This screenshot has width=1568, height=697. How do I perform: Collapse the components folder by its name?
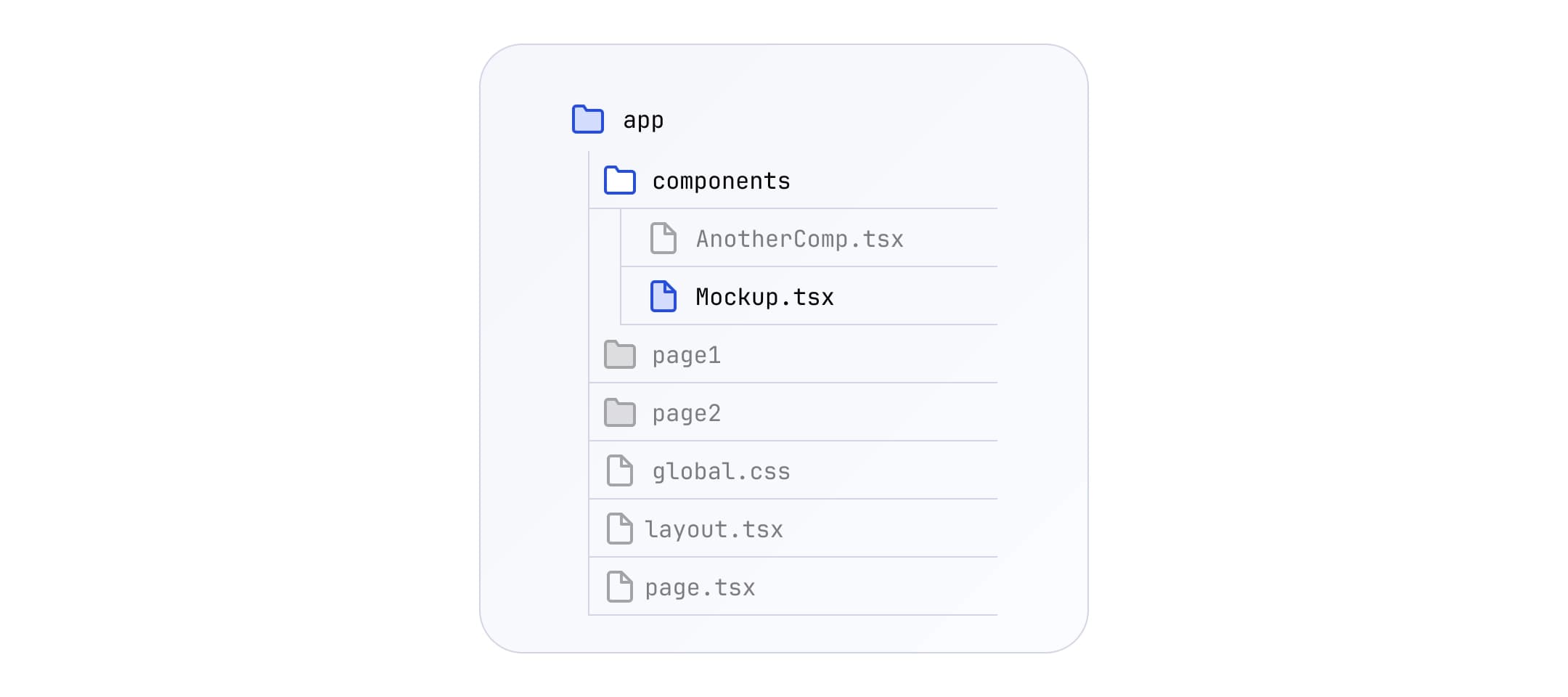tap(721, 181)
